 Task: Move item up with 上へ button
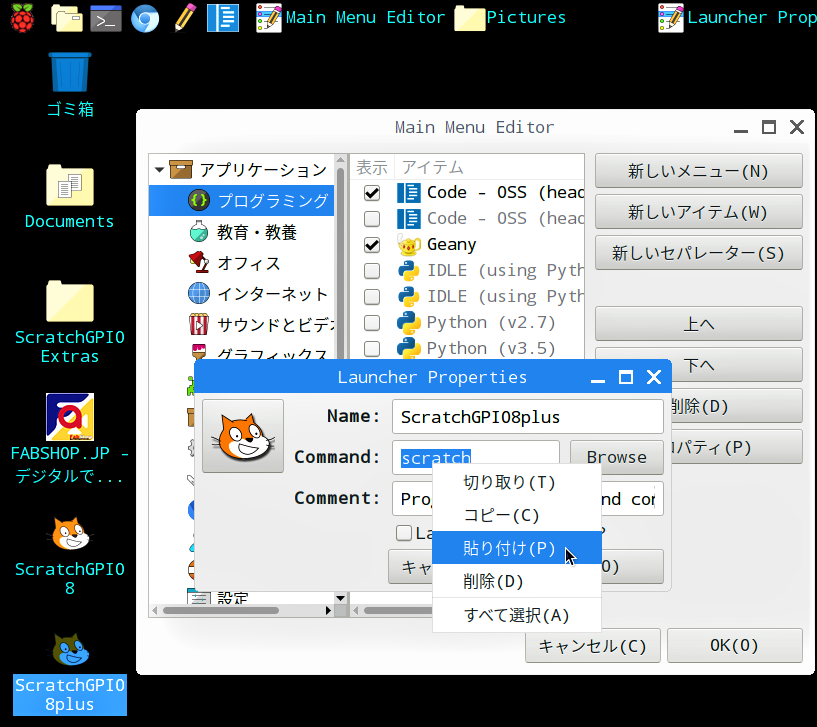(698, 324)
